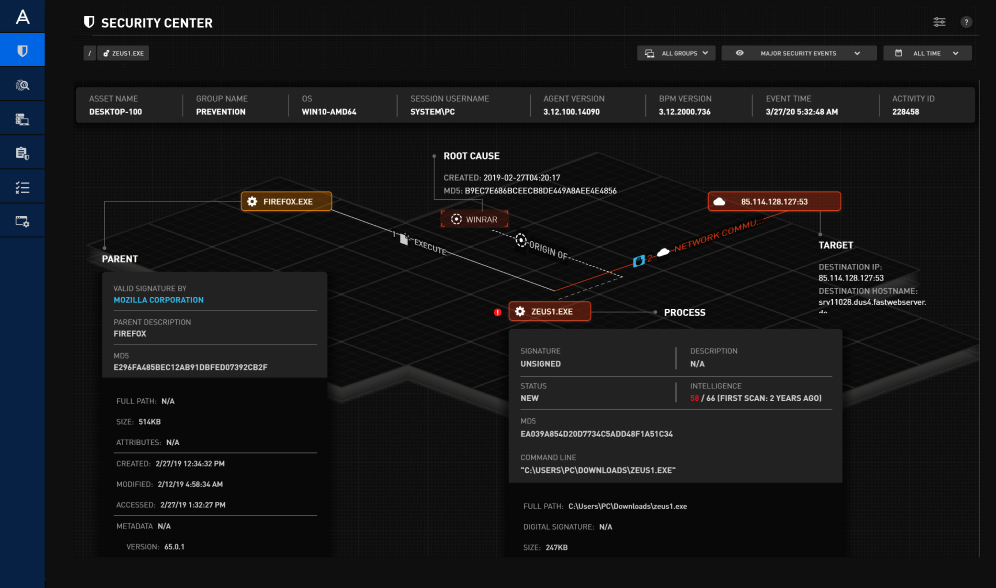Click parent version value 65.0.1

pos(175,547)
